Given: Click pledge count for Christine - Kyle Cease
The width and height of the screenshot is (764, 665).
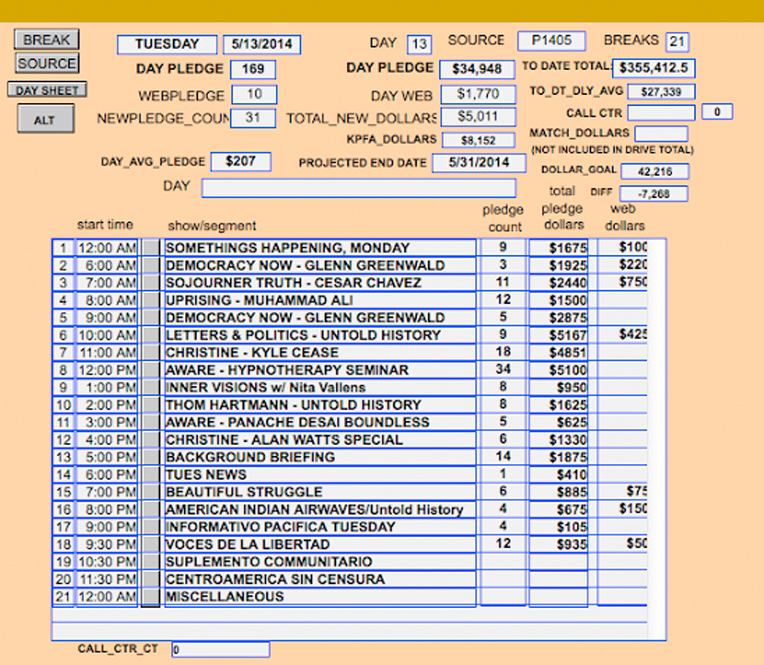Looking at the screenshot, I should click(x=503, y=352).
